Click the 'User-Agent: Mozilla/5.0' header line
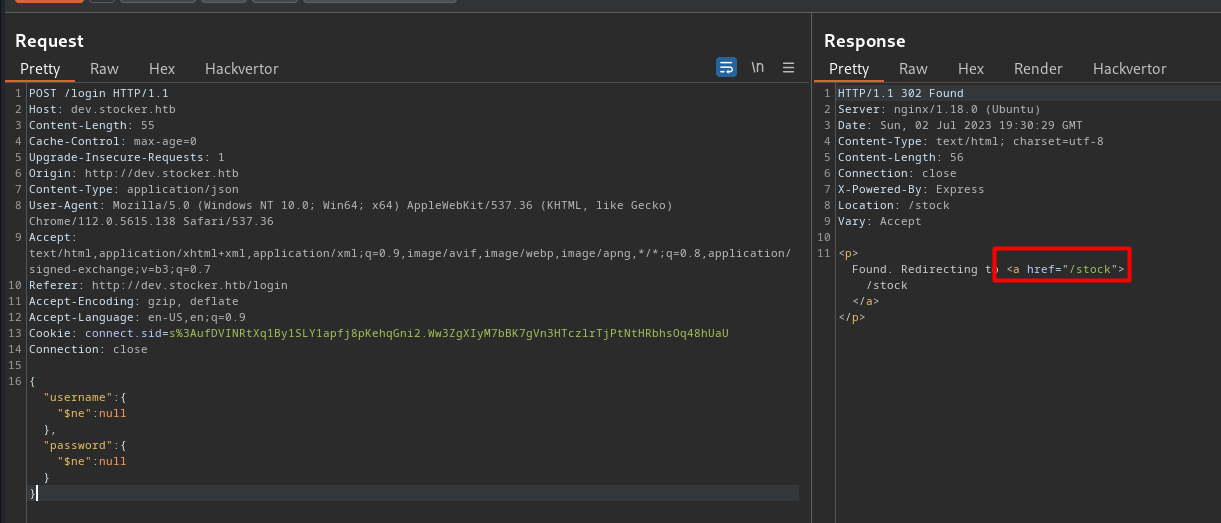 point(351,205)
